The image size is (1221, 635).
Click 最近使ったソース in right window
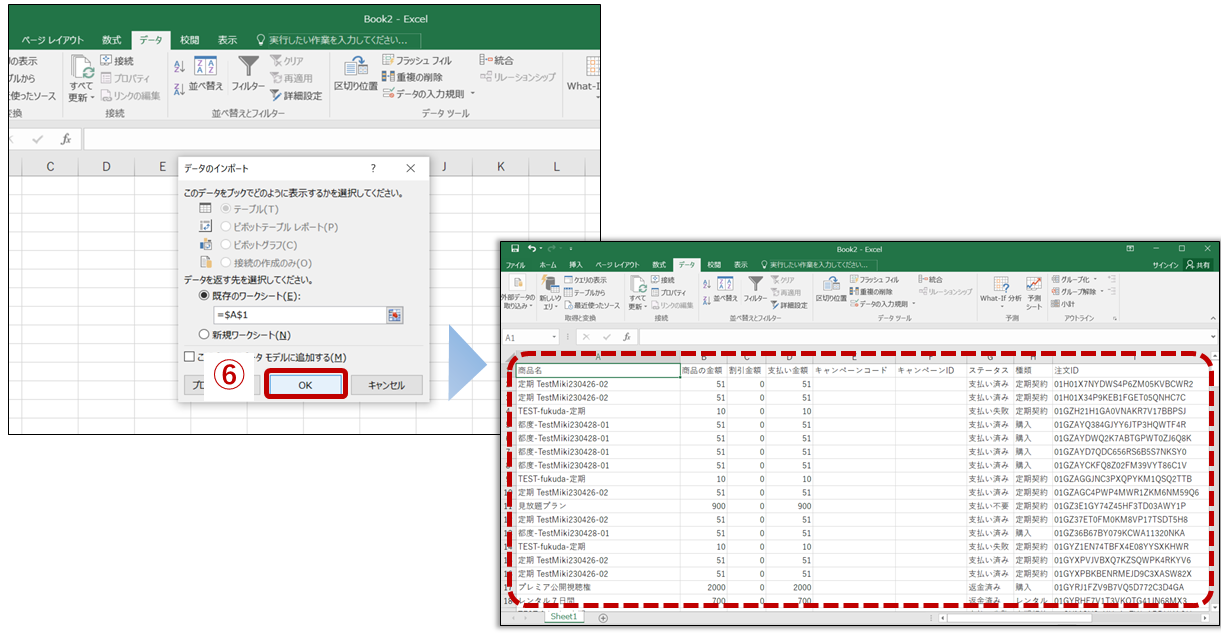(592, 305)
